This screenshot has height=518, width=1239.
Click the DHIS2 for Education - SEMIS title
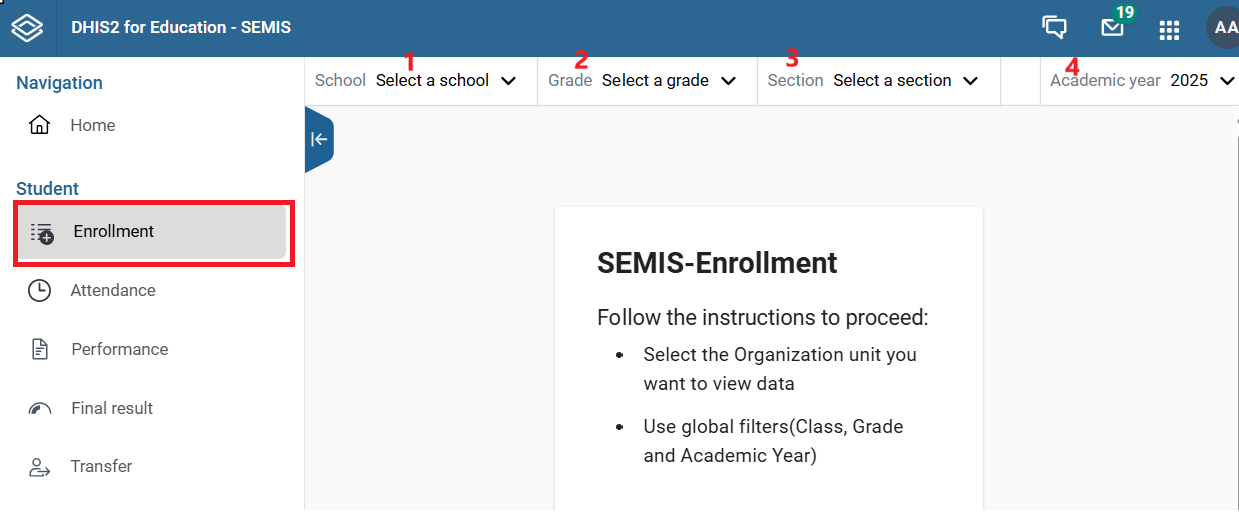pos(181,28)
